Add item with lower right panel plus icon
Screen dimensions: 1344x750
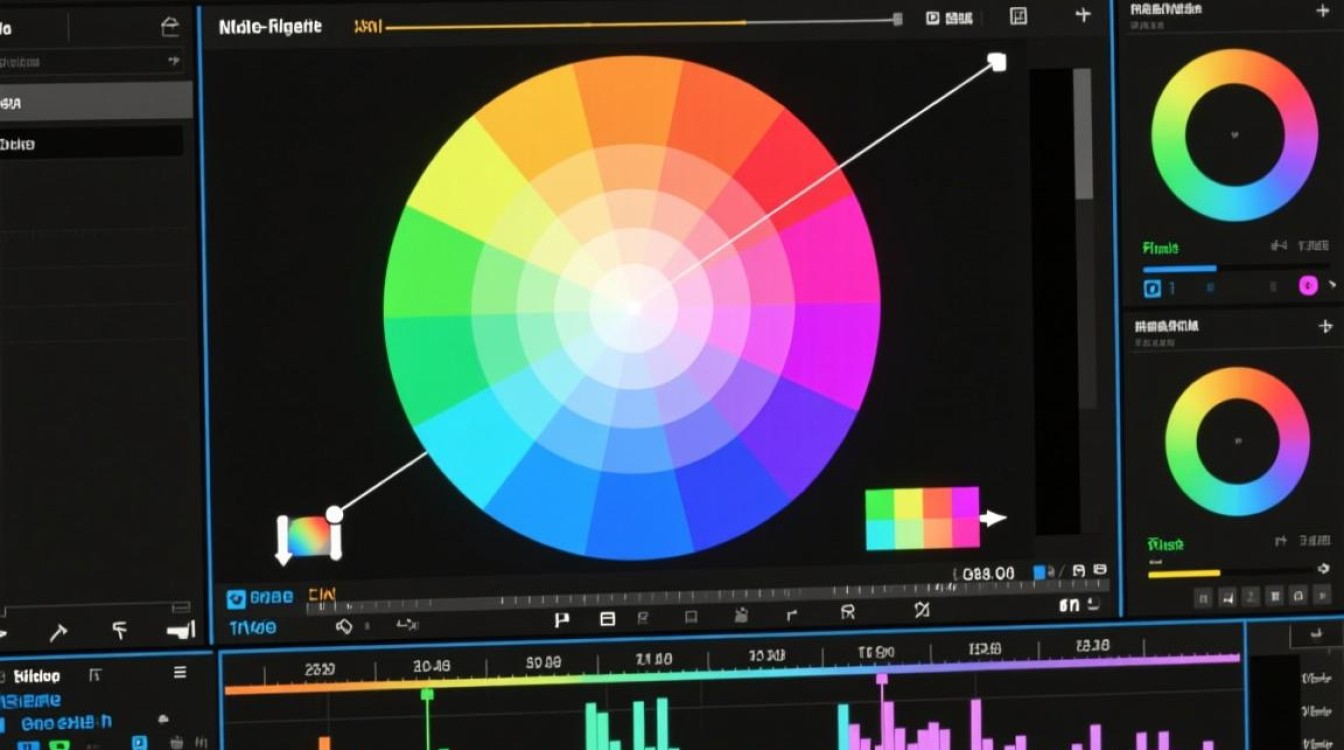[1325, 326]
